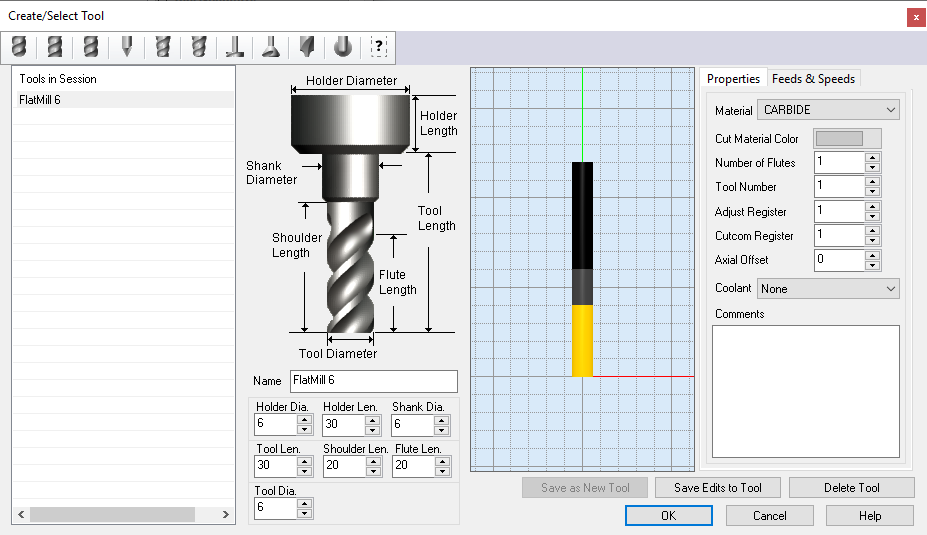
Task: Click the Comments text area
Action: 806,391
